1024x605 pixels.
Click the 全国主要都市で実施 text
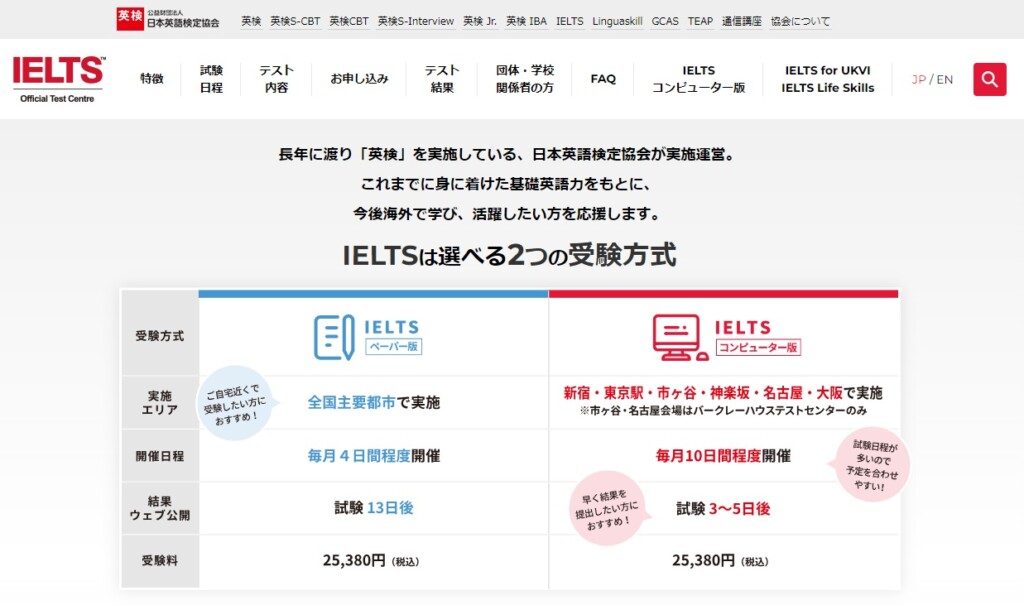[x=374, y=402]
